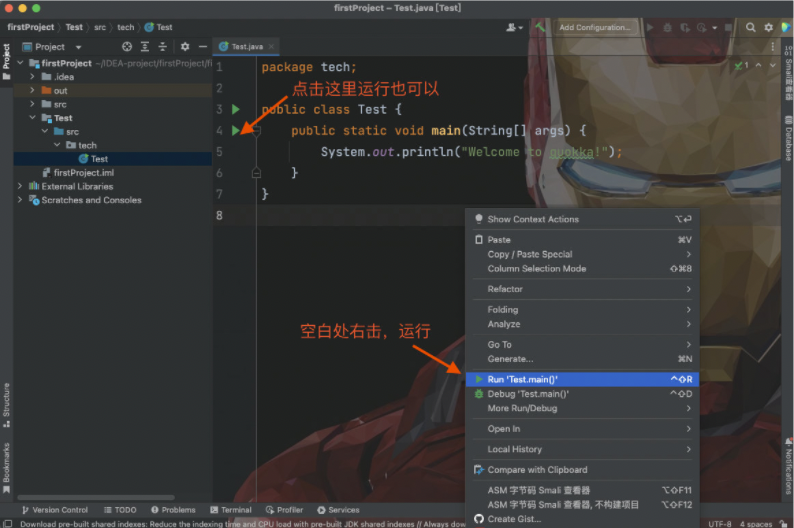Toggle the Terminal tool window
Image resolution: width=794 pixels, height=528 pixels.
(231, 510)
